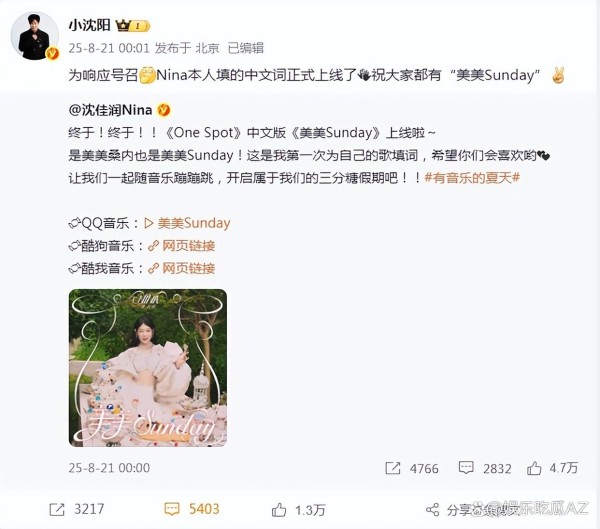Click 小沈阳's profile avatar
This screenshot has width=600, height=529.
(35, 36)
